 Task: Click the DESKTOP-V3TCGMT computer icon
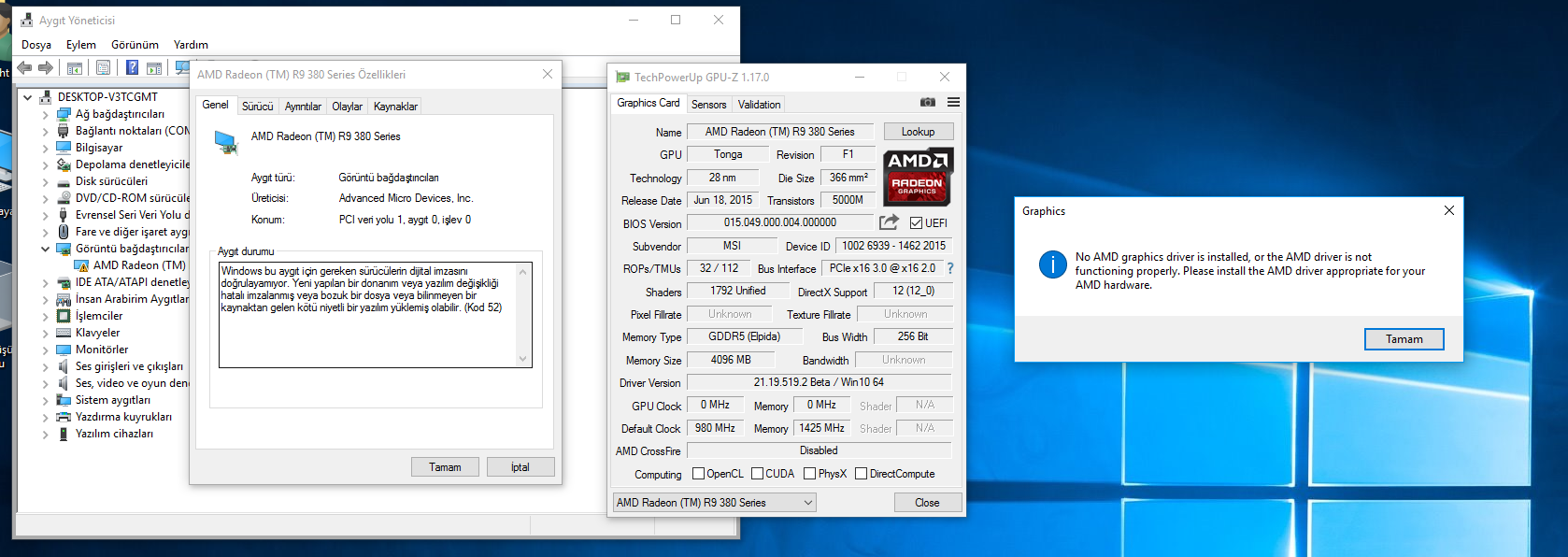45,97
